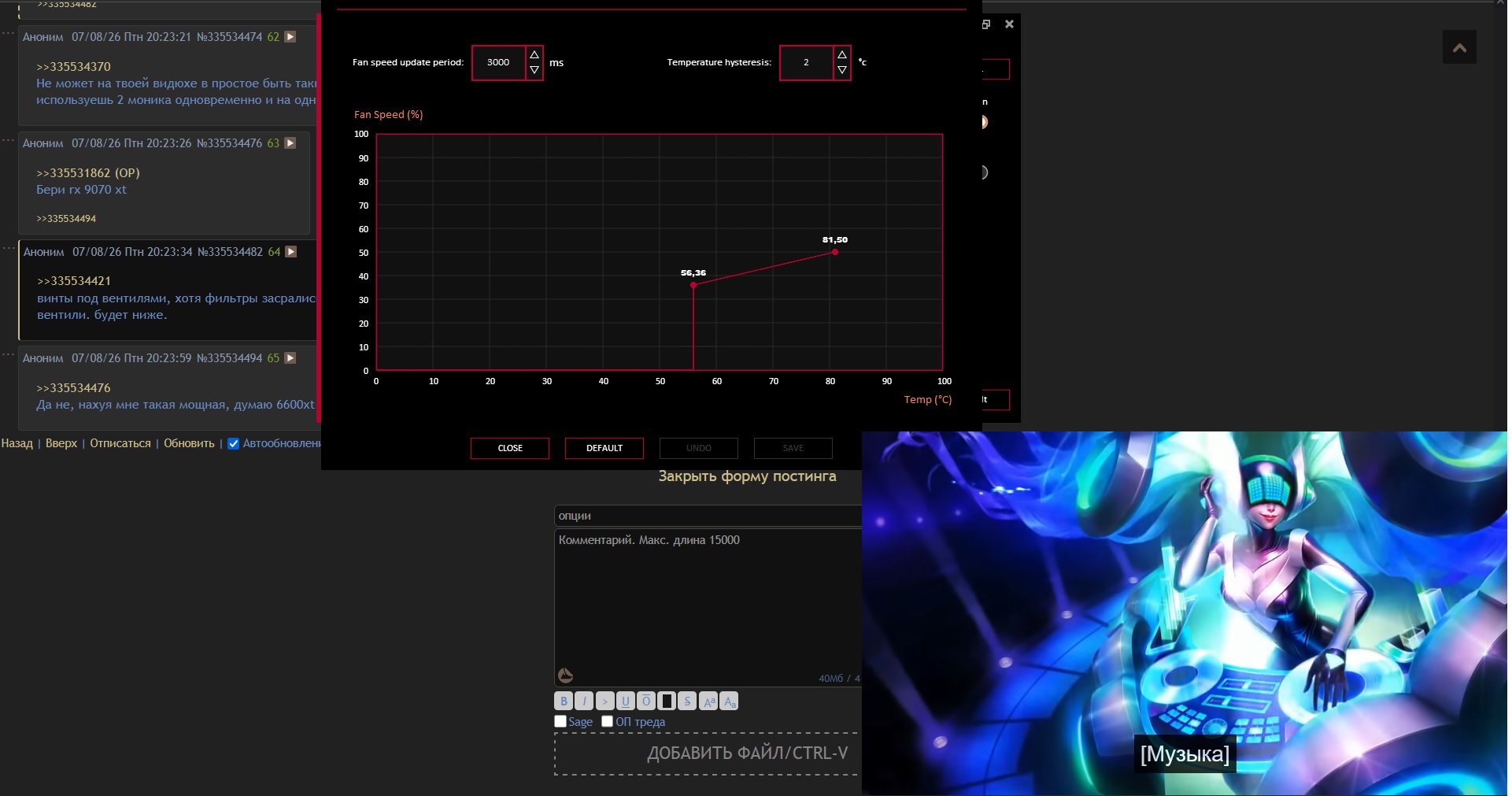The height and width of the screenshot is (796, 1512).
Task: Click the "Бери rx 9070 xt" post text
Action: 81,190
